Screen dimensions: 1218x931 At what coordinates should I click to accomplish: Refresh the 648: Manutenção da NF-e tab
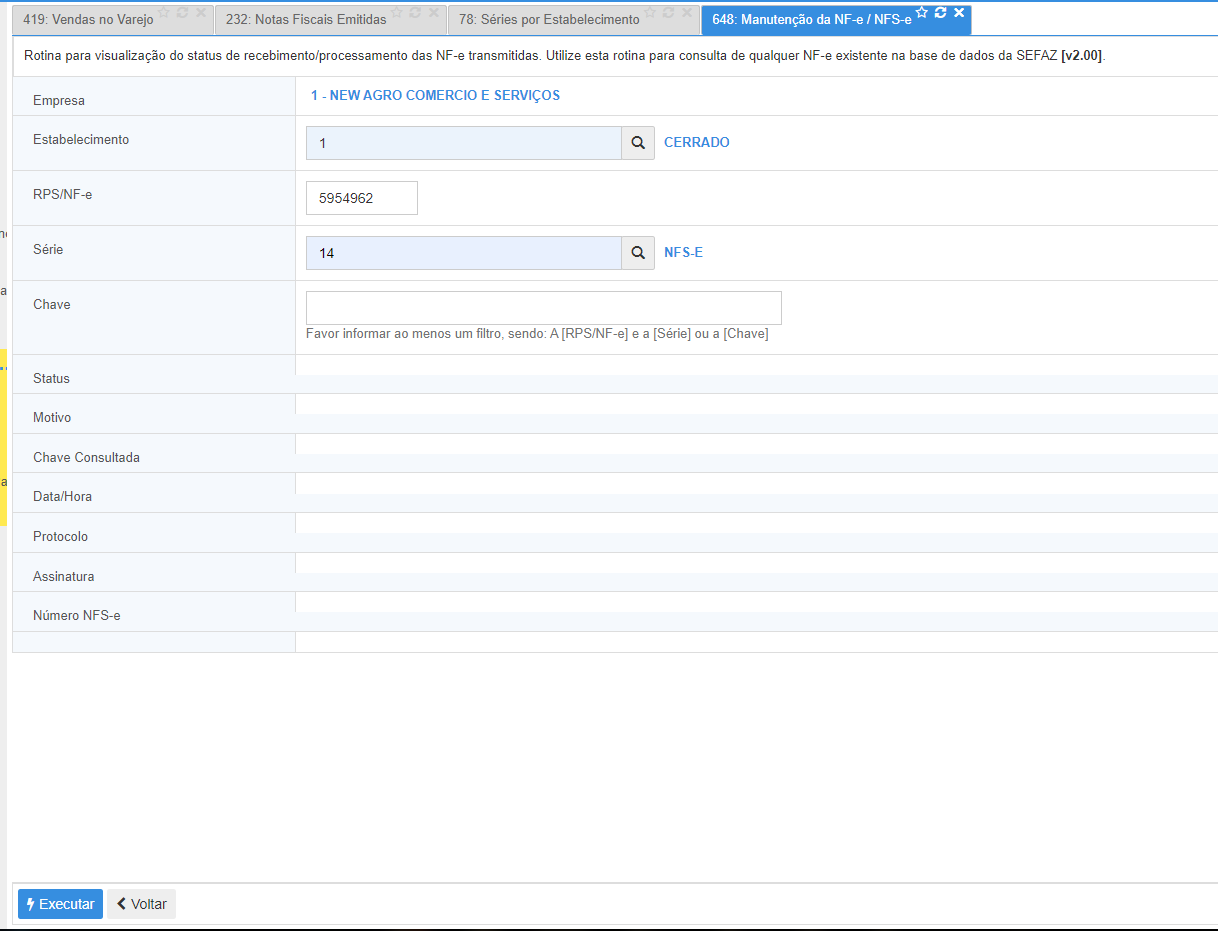940,13
